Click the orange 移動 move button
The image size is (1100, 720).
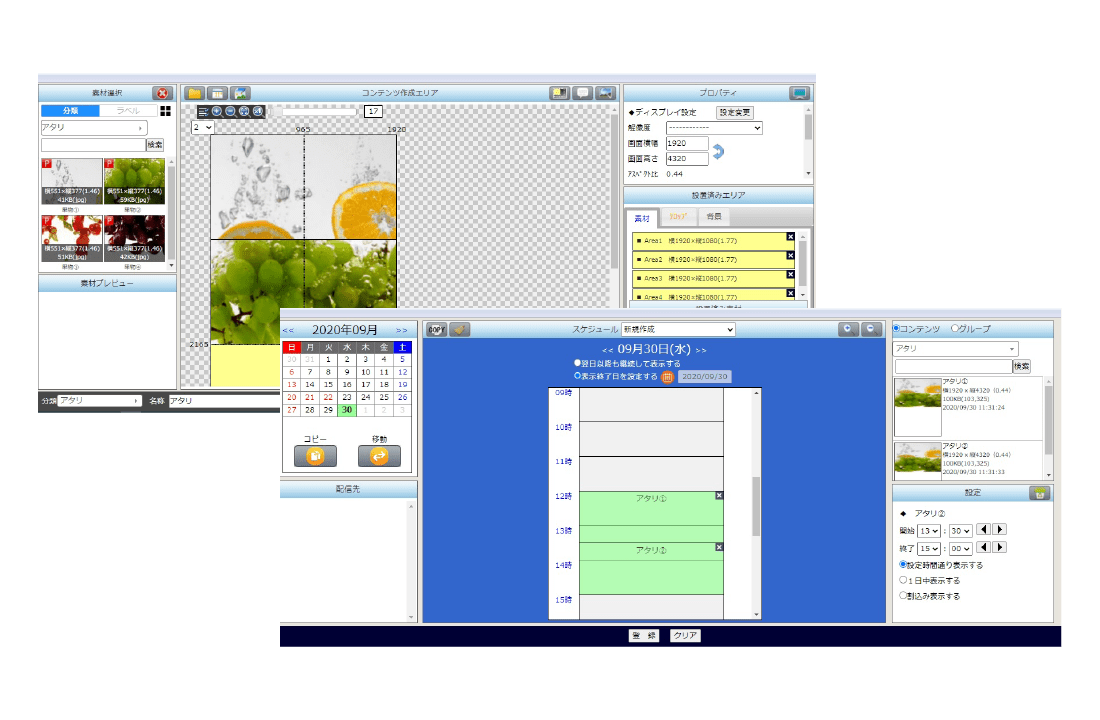tap(379, 456)
